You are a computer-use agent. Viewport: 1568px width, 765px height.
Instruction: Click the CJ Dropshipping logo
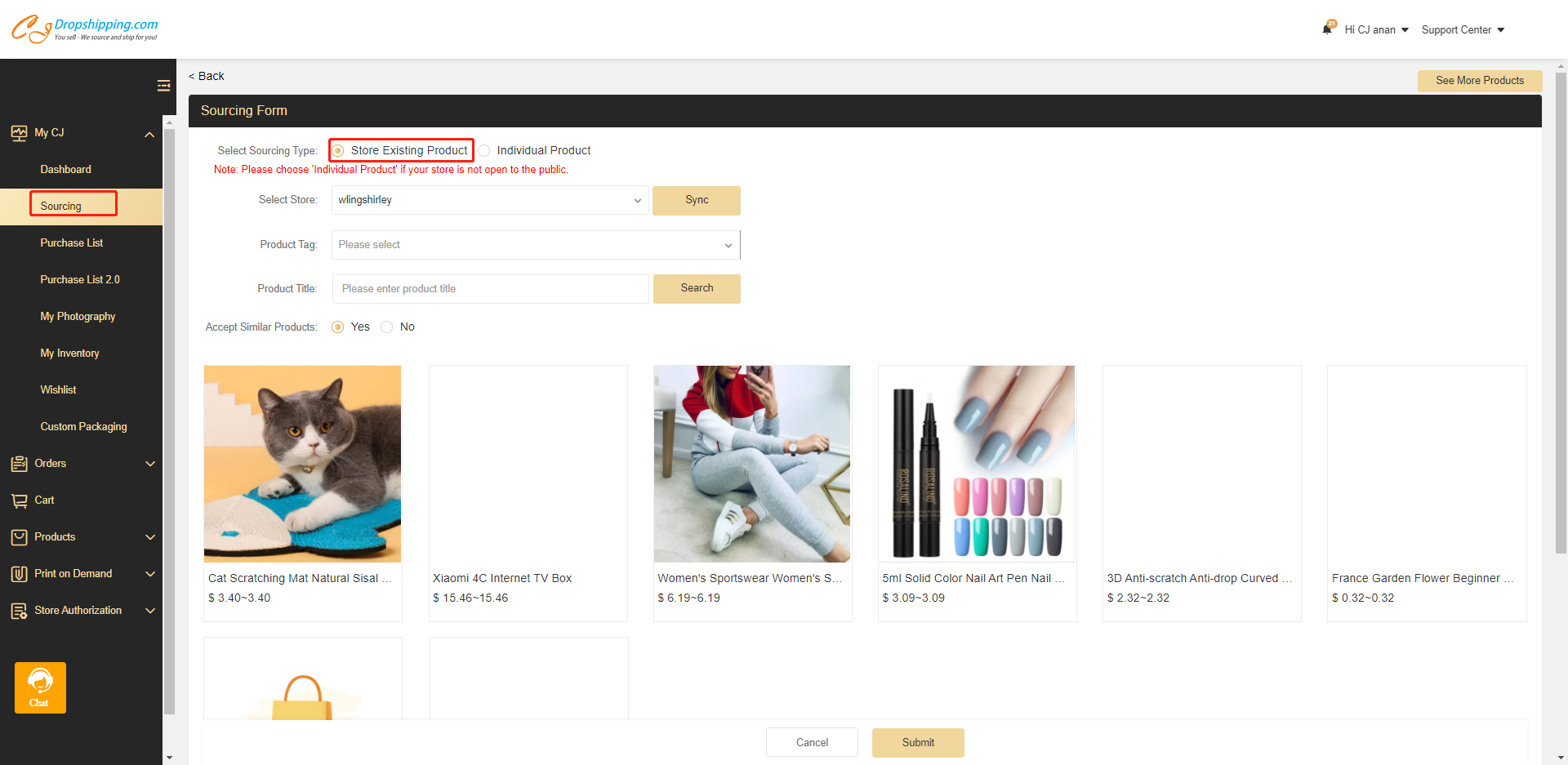coord(85,29)
